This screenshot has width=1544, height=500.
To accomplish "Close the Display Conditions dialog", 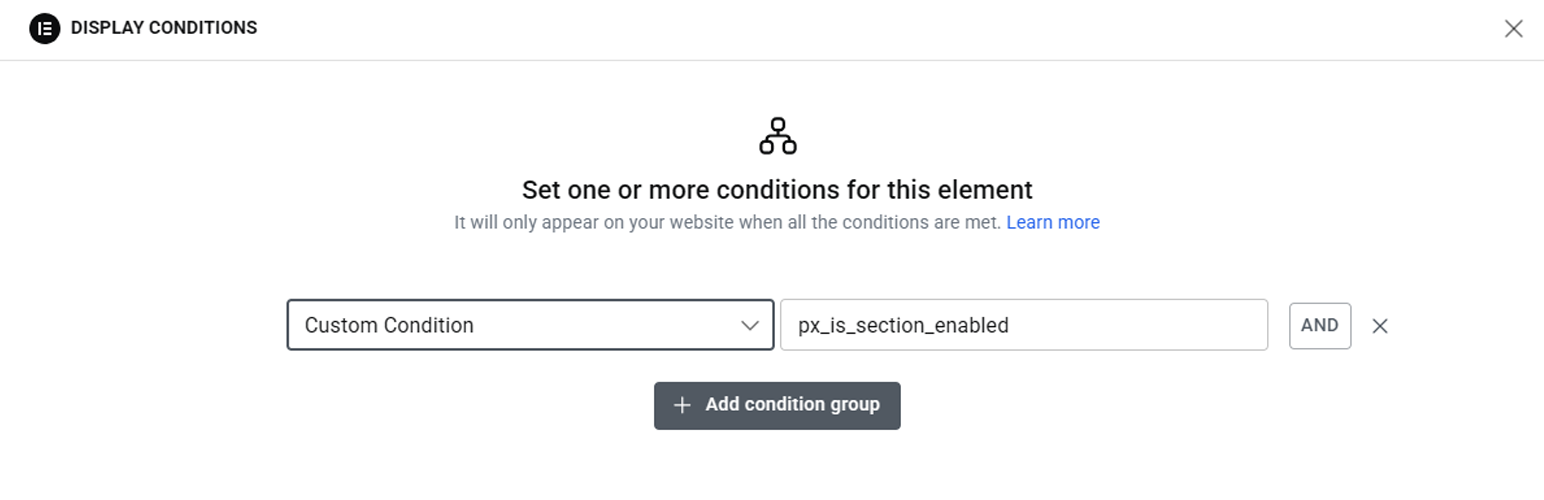I will (1513, 29).
